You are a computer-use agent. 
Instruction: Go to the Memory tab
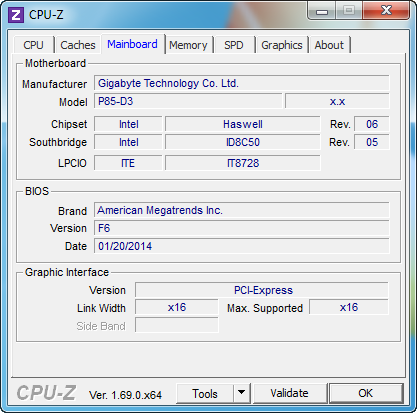(188, 45)
